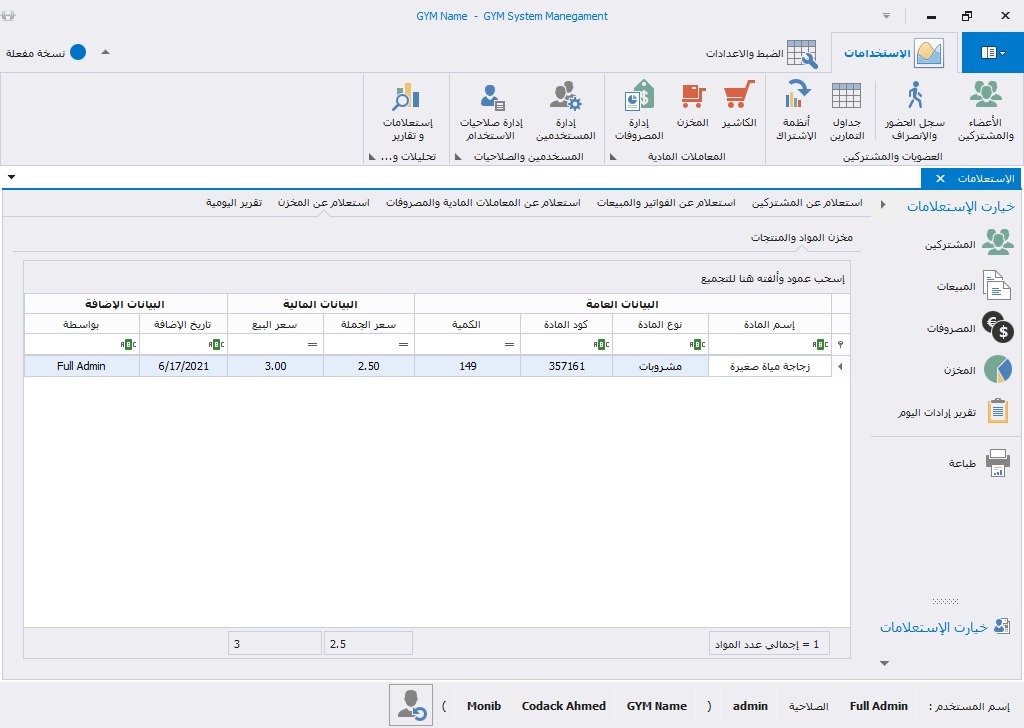
Task: Switch to الإستخدامات ribbon tab
Action: (893, 53)
